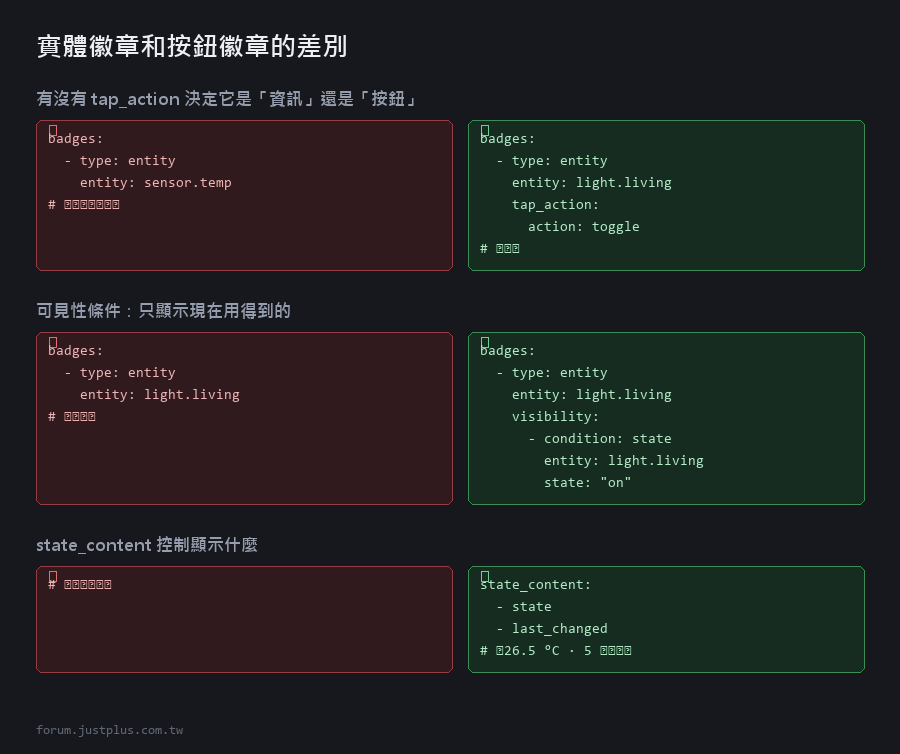Click the green marker icon in the tap_action code panel
900x754 pixels.
[485, 131]
